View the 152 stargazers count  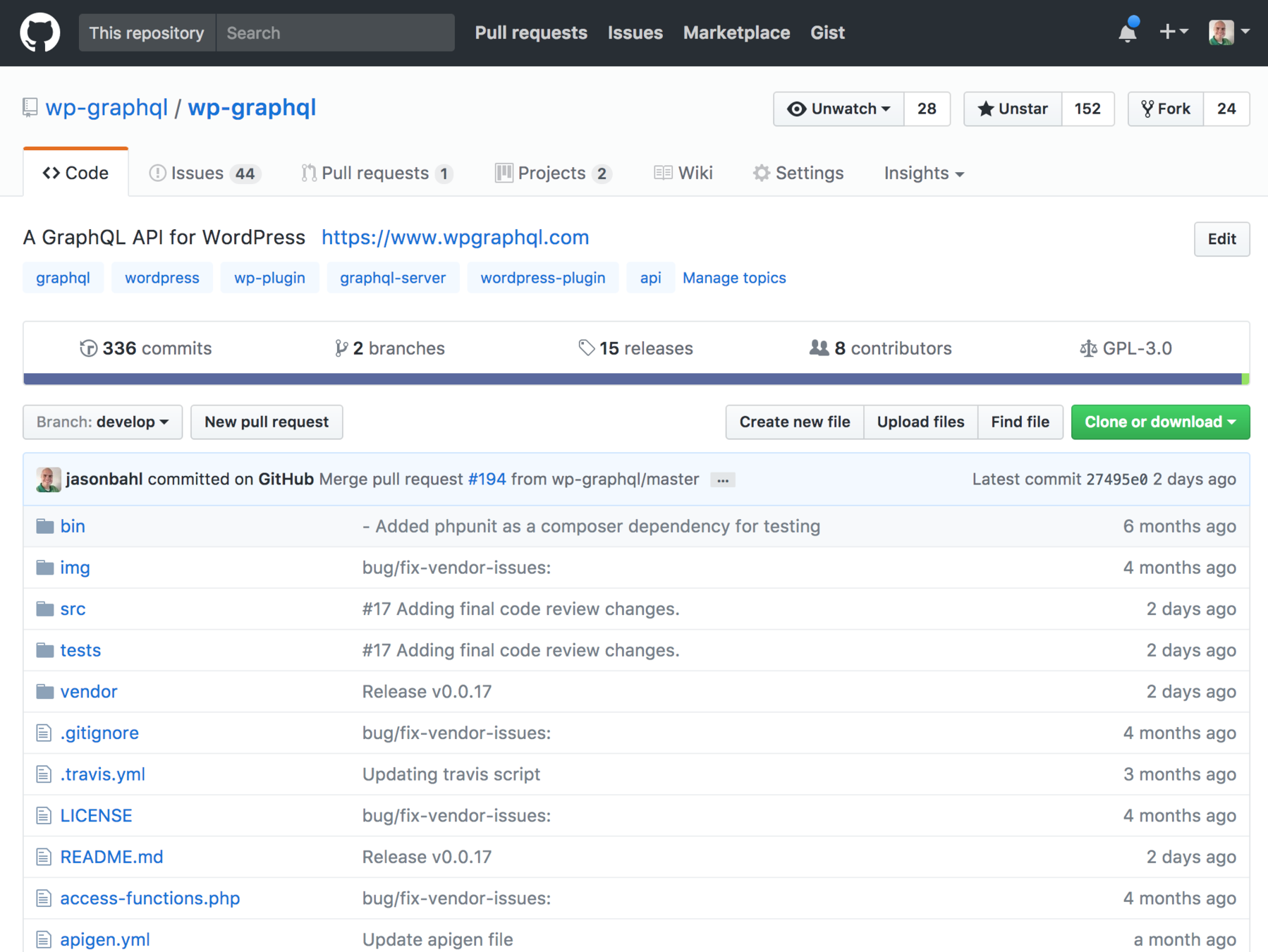click(x=1087, y=109)
